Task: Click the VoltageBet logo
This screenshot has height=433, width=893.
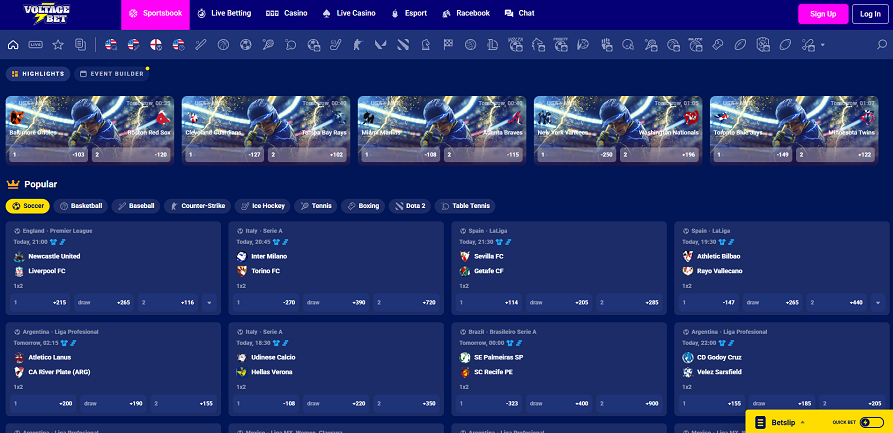Action: pyautogui.click(x=47, y=14)
